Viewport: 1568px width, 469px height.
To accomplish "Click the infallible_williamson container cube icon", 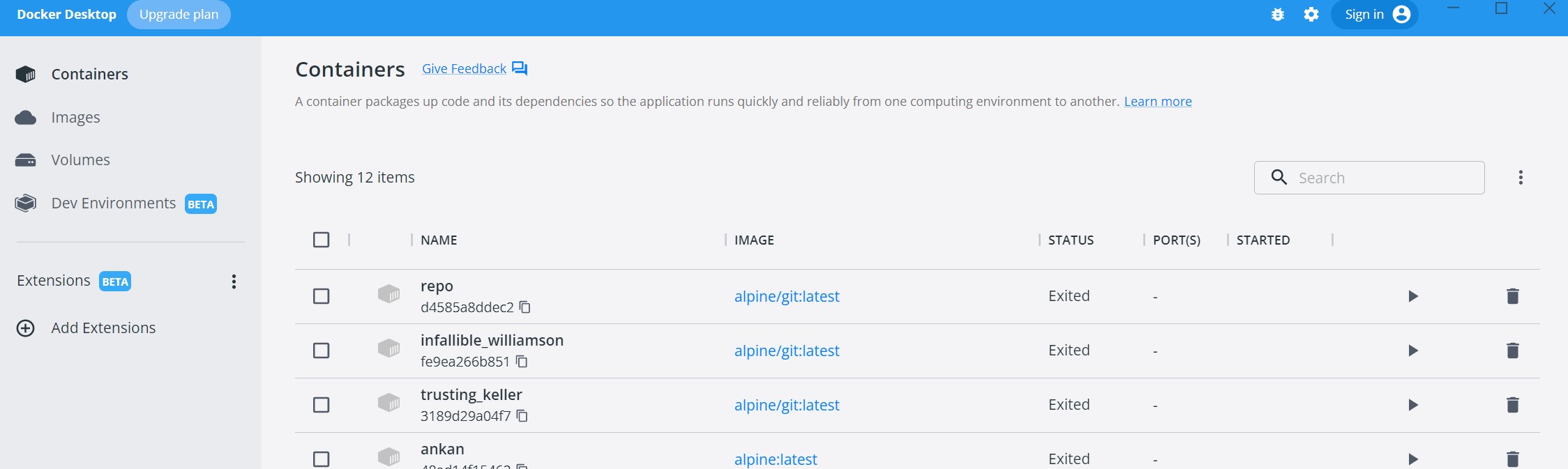I will [389, 348].
